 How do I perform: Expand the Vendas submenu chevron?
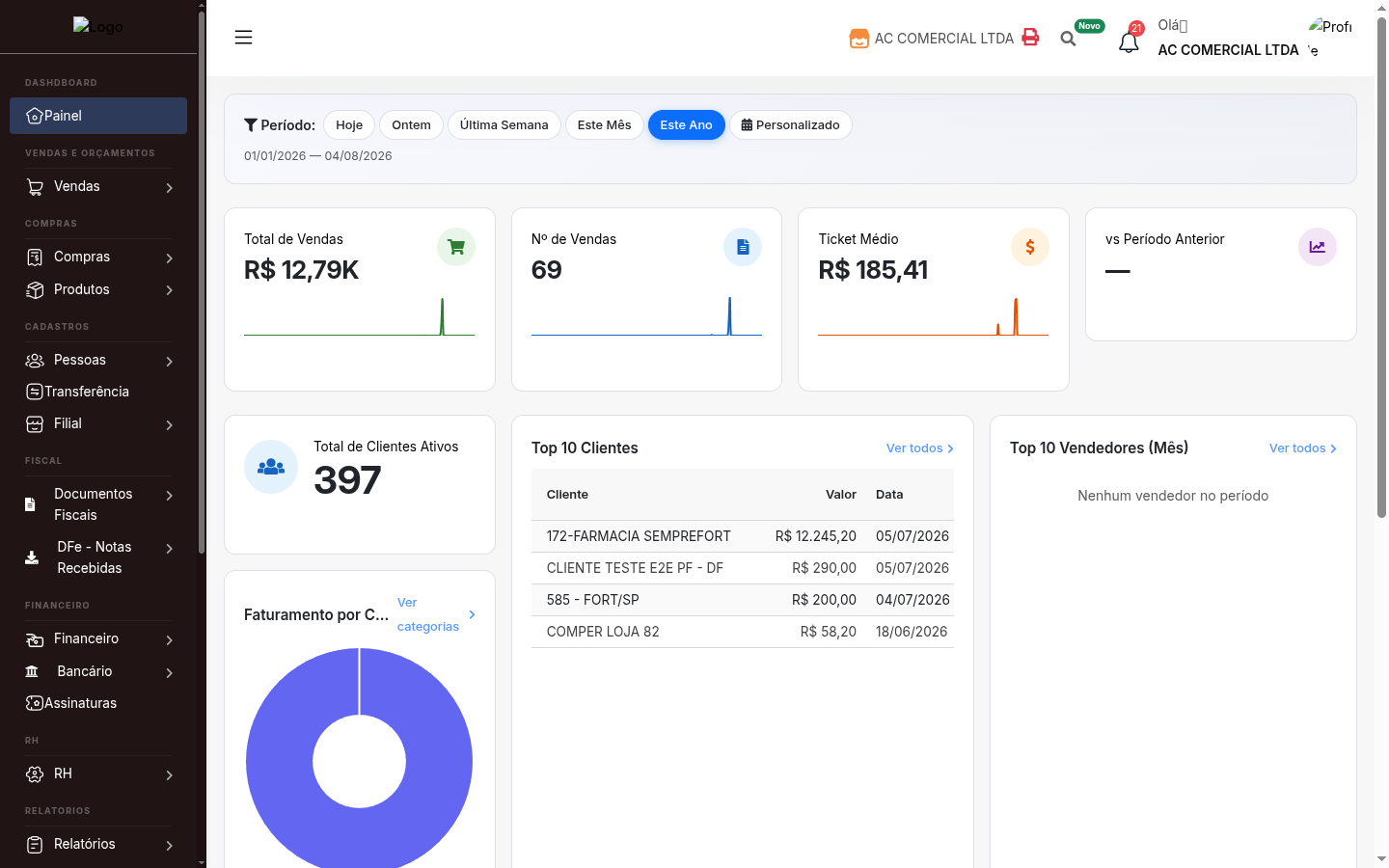pyautogui.click(x=169, y=188)
